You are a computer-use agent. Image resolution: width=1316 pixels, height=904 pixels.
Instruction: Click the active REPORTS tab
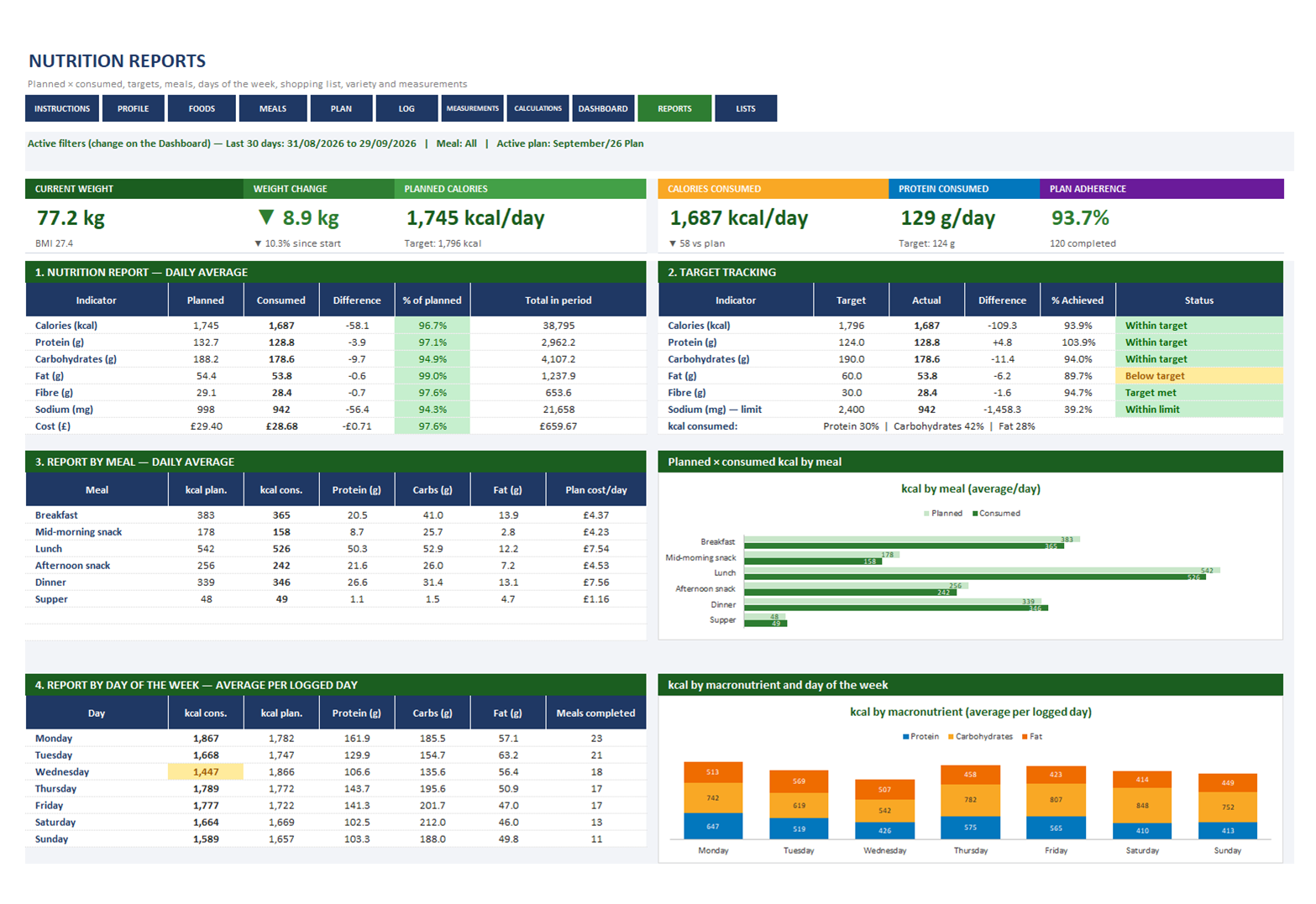pos(674,108)
